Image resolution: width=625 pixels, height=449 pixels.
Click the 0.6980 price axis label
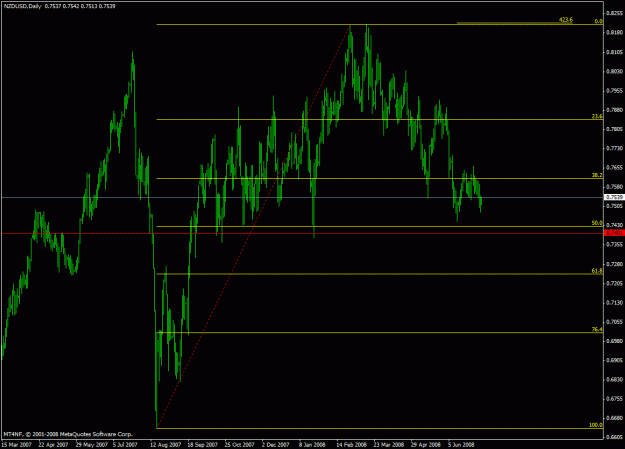click(x=614, y=341)
